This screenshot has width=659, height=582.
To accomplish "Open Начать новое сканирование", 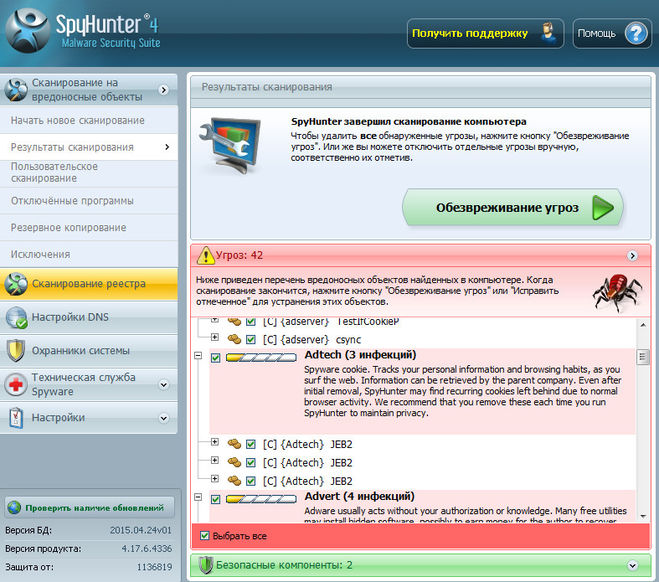I will (x=89, y=121).
